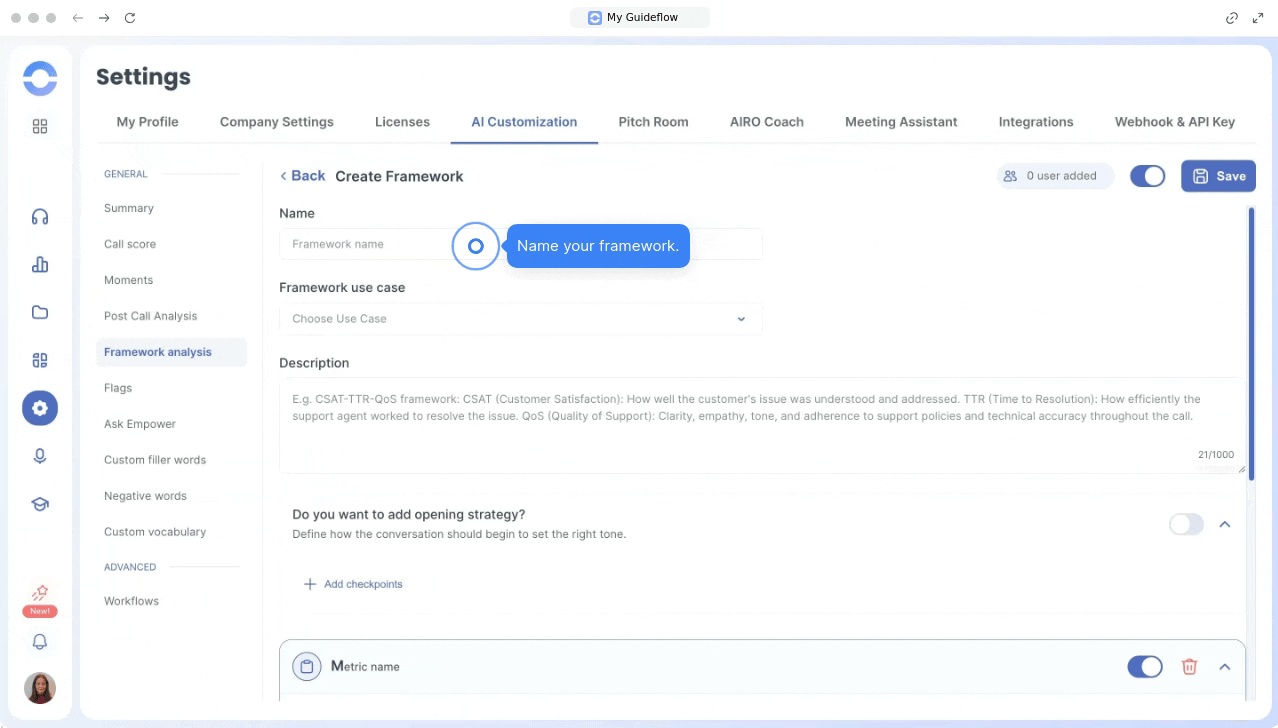
Task: Click the user profile avatar
Action: tap(40, 688)
